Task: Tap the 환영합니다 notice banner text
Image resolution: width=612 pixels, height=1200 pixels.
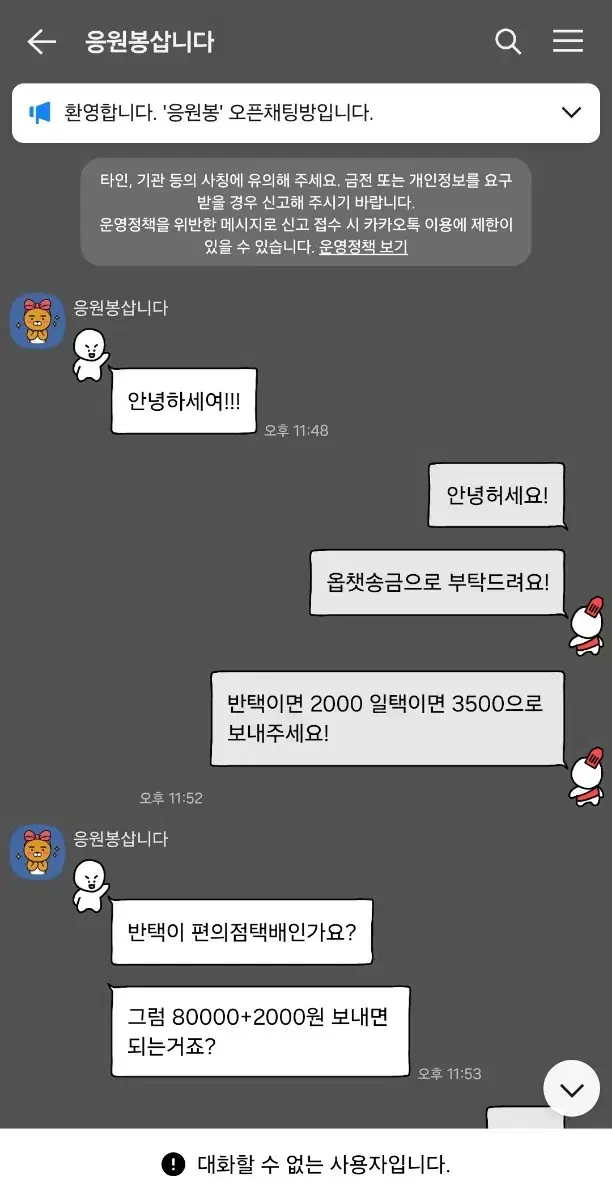Action: pos(219,113)
